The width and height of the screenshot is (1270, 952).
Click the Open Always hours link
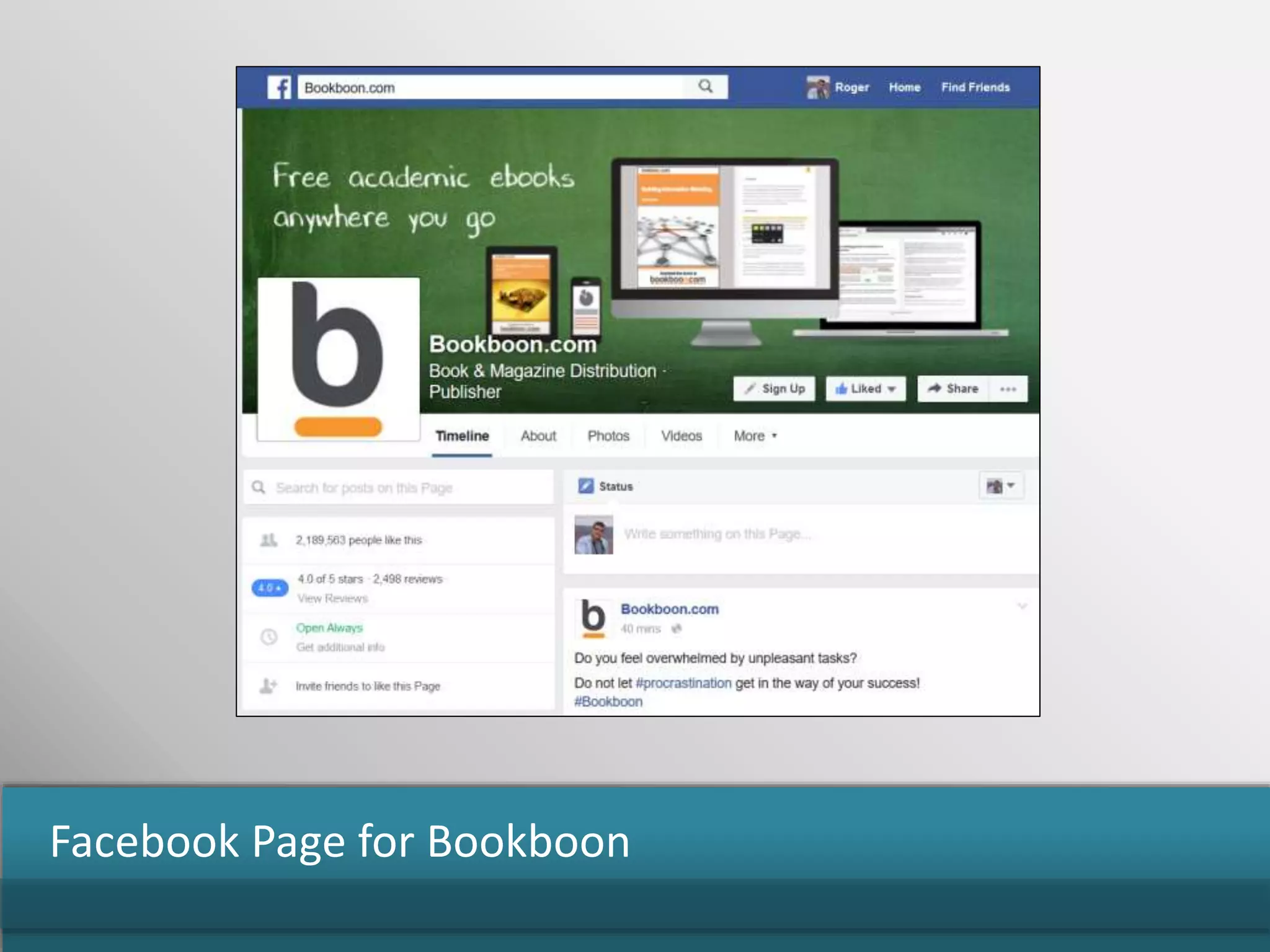[x=329, y=628]
